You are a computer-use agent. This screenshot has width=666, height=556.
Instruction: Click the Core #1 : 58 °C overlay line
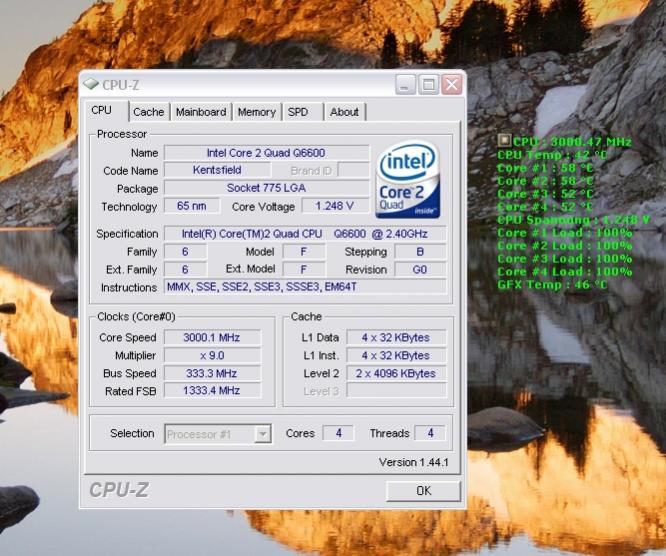(x=545, y=168)
